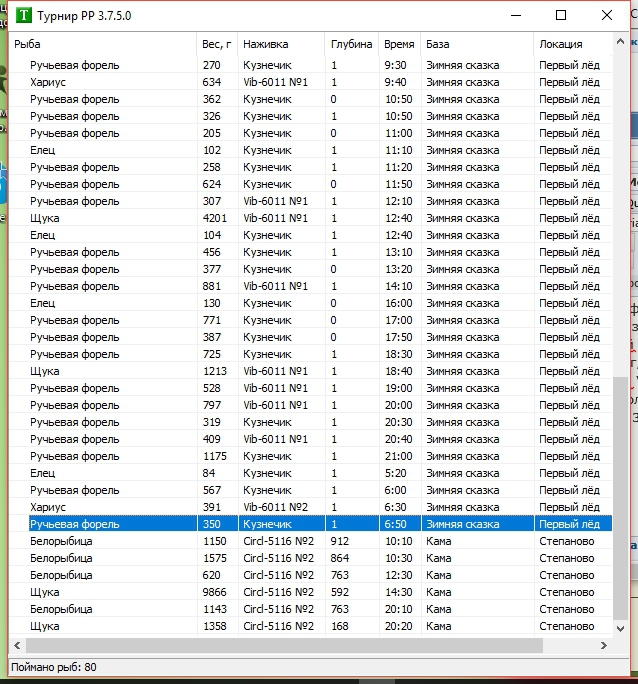The width and height of the screenshot is (638, 684).
Task: Select the Елец row weighing 102
Action: pos(310,150)
